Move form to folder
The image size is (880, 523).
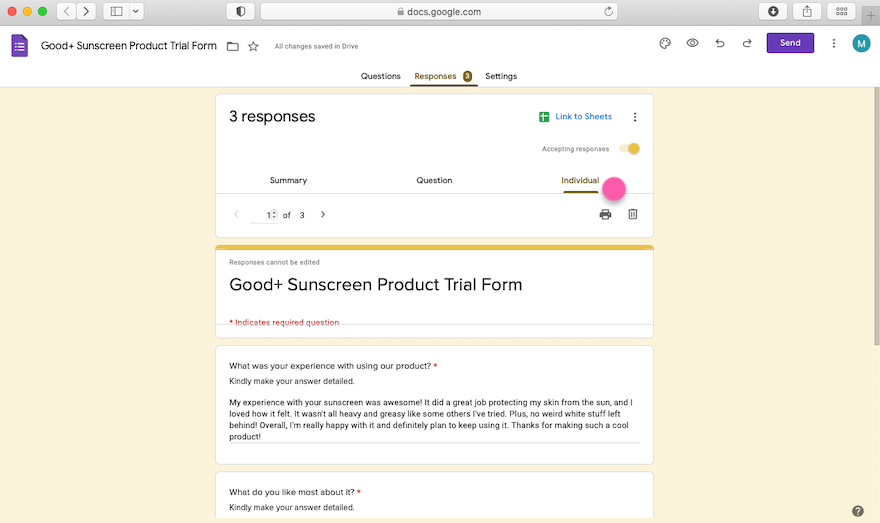pos(232,46)
